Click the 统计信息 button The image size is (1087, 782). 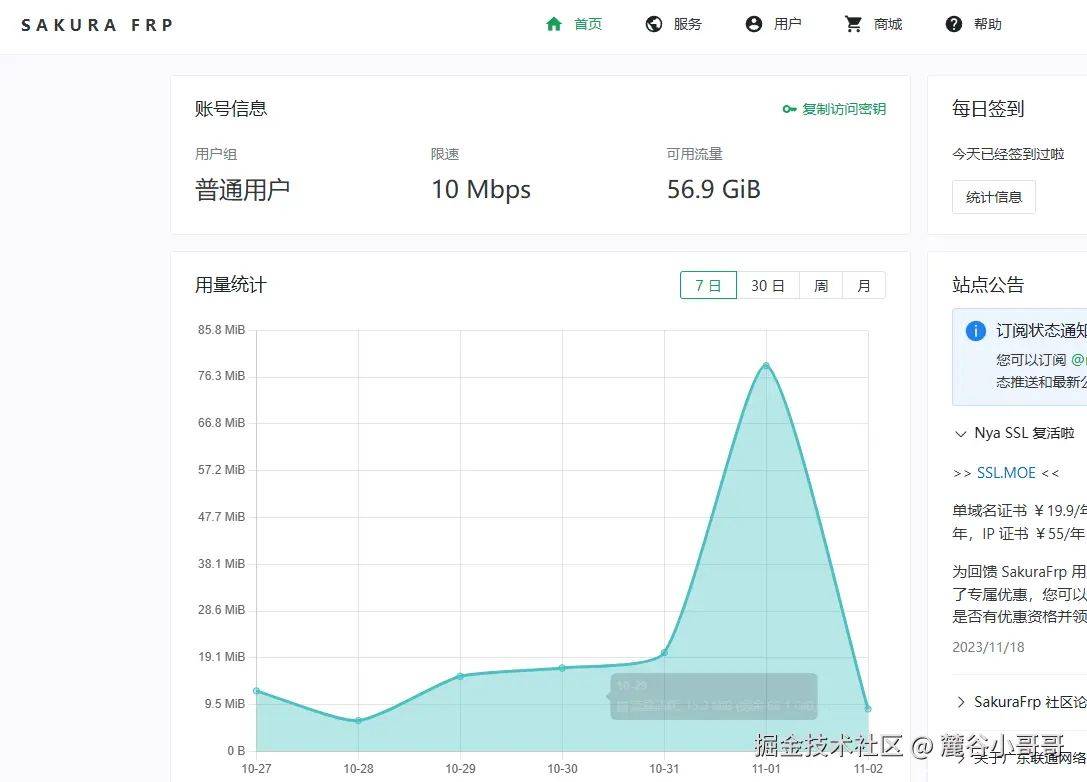click(x=993, y=197)
